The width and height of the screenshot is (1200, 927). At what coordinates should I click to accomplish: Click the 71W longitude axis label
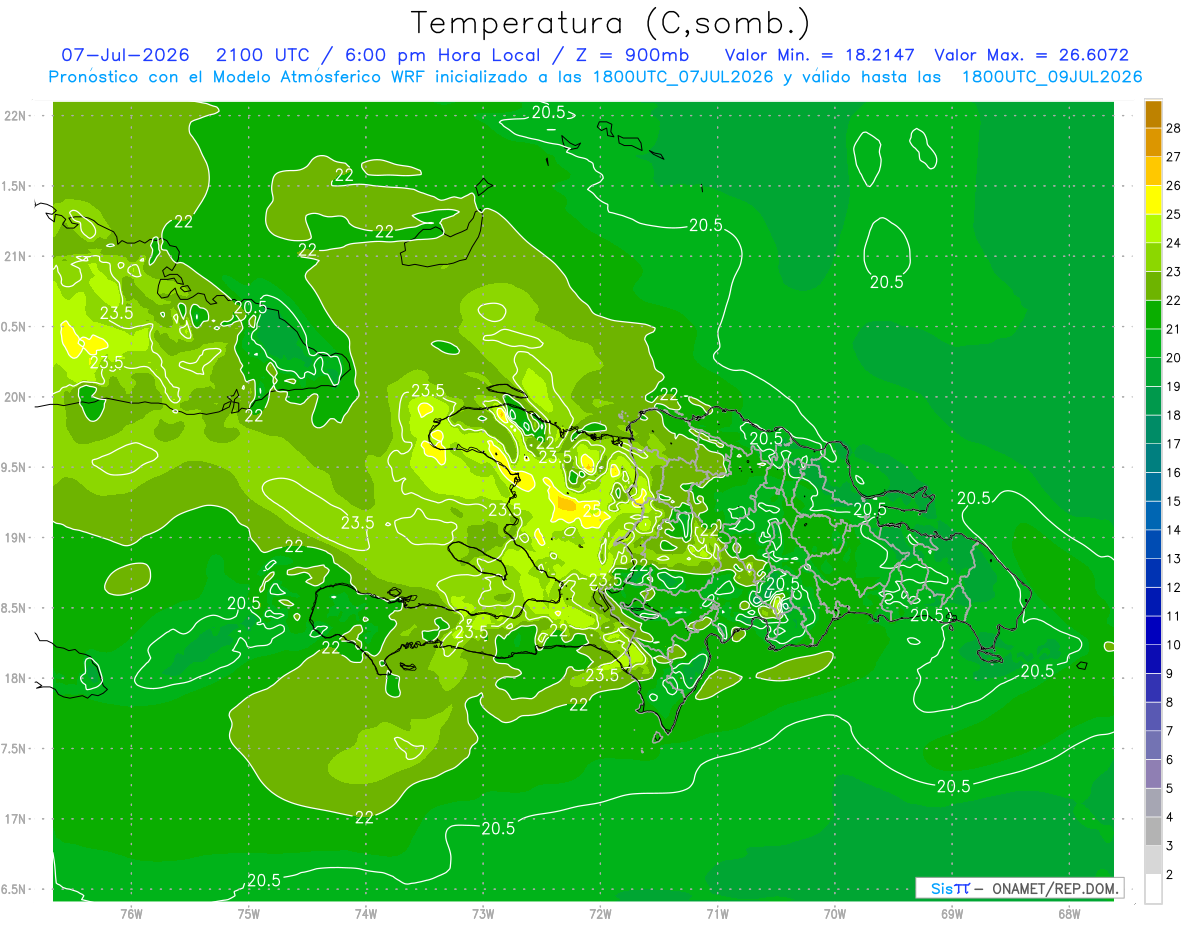[717, 914]
